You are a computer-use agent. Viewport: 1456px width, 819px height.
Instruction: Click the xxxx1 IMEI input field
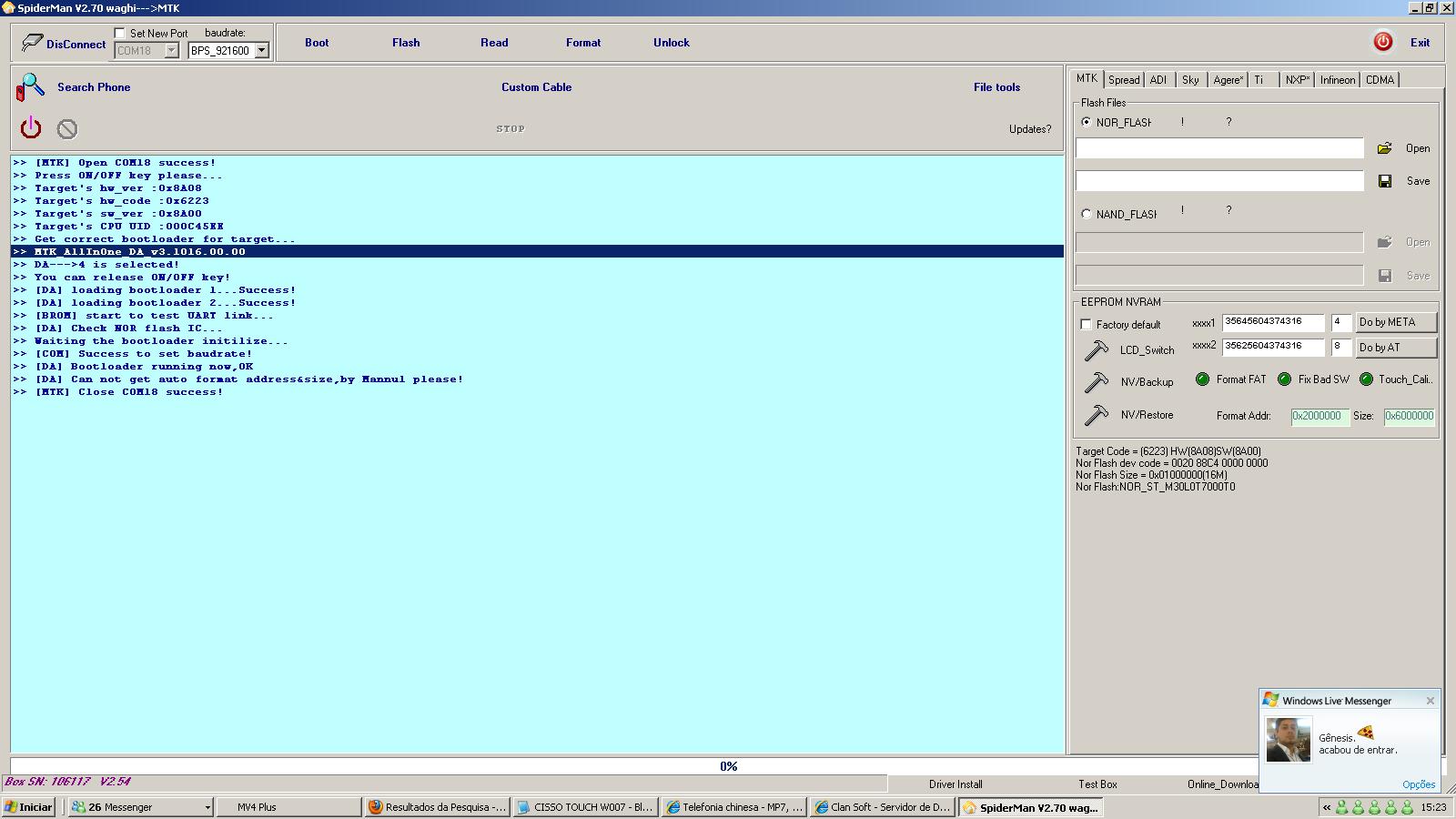pyautogui.click(x=1273, y=322)
